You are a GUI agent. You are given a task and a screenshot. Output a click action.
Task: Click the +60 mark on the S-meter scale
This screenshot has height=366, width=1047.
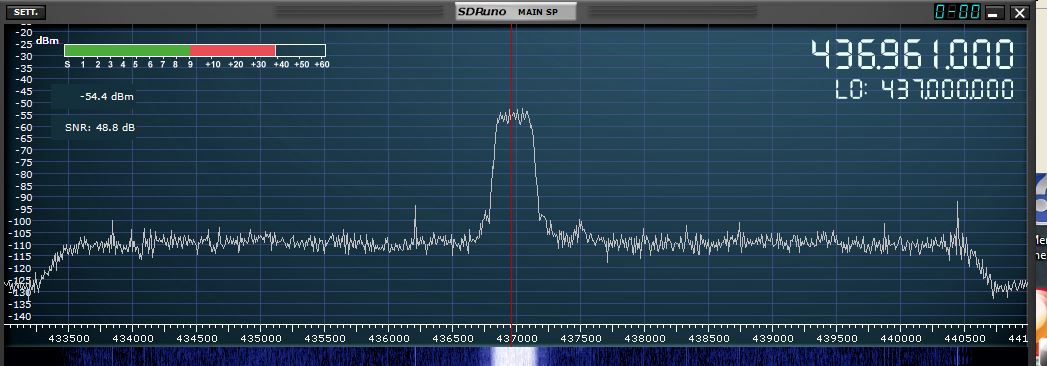point(322,65)
